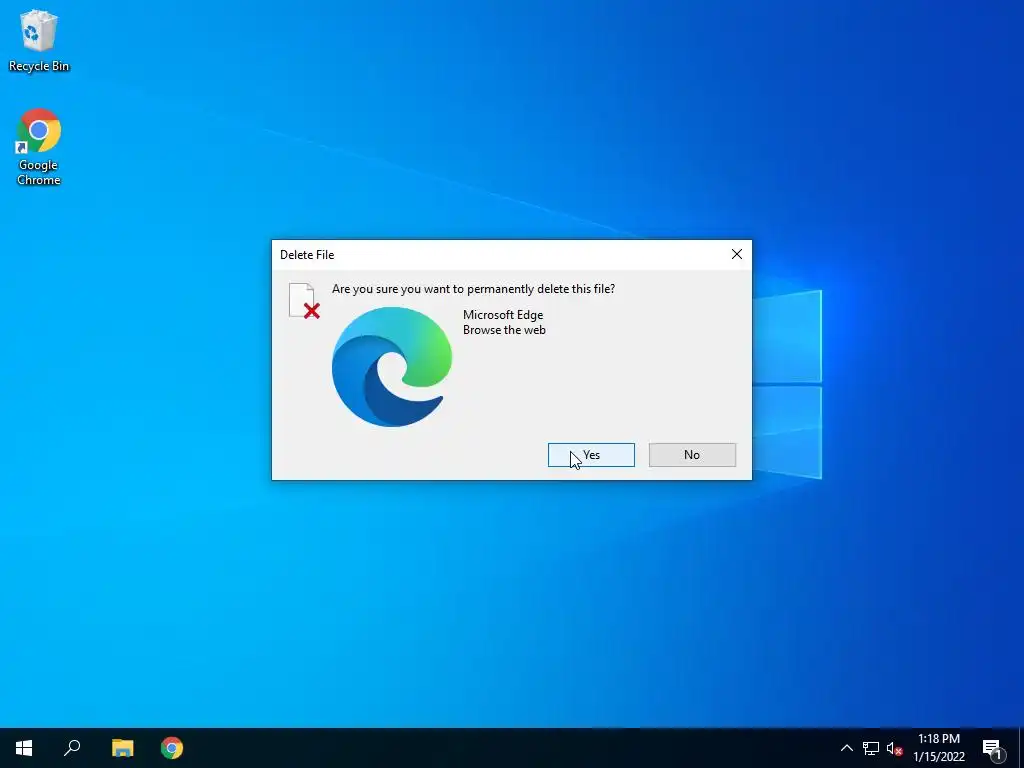Image resolution: width=1024 pixels, height=768 pixels.
Task: Open the Action Center notifications icon
Action: [993, 748]
